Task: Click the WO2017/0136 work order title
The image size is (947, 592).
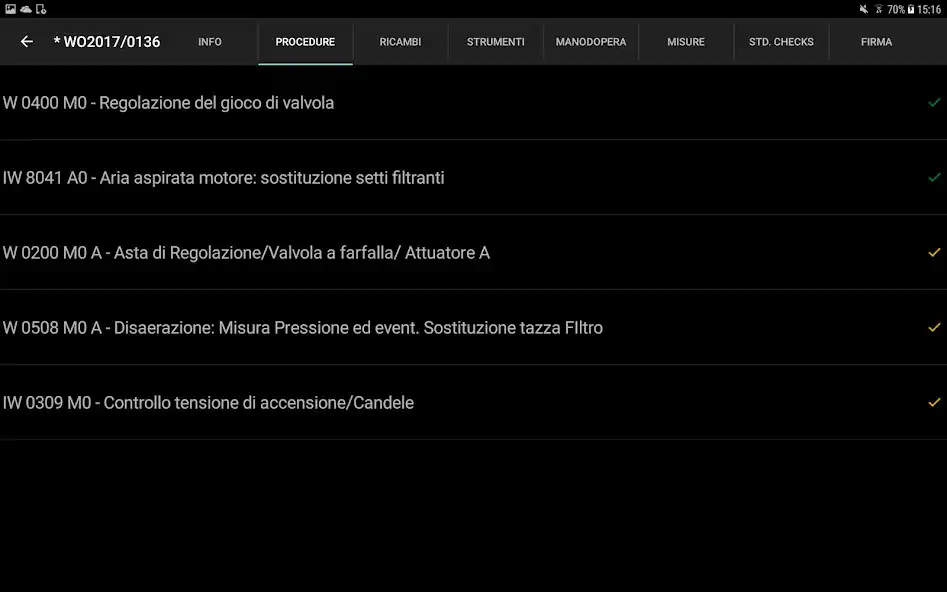Action: point(107,42)
